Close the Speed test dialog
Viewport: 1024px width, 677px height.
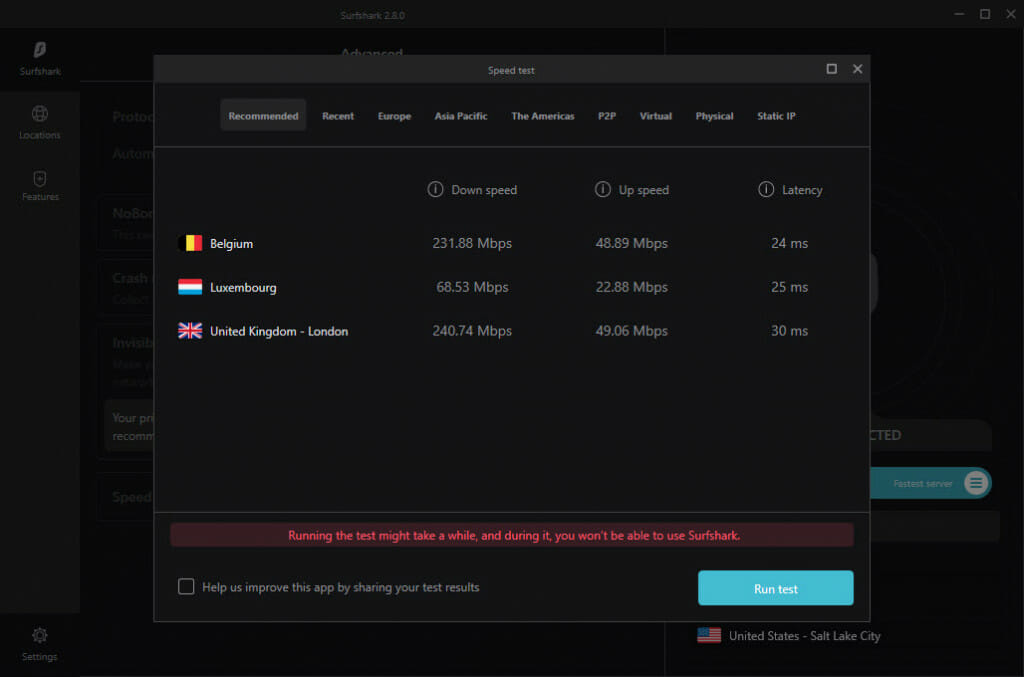point(857,69)
